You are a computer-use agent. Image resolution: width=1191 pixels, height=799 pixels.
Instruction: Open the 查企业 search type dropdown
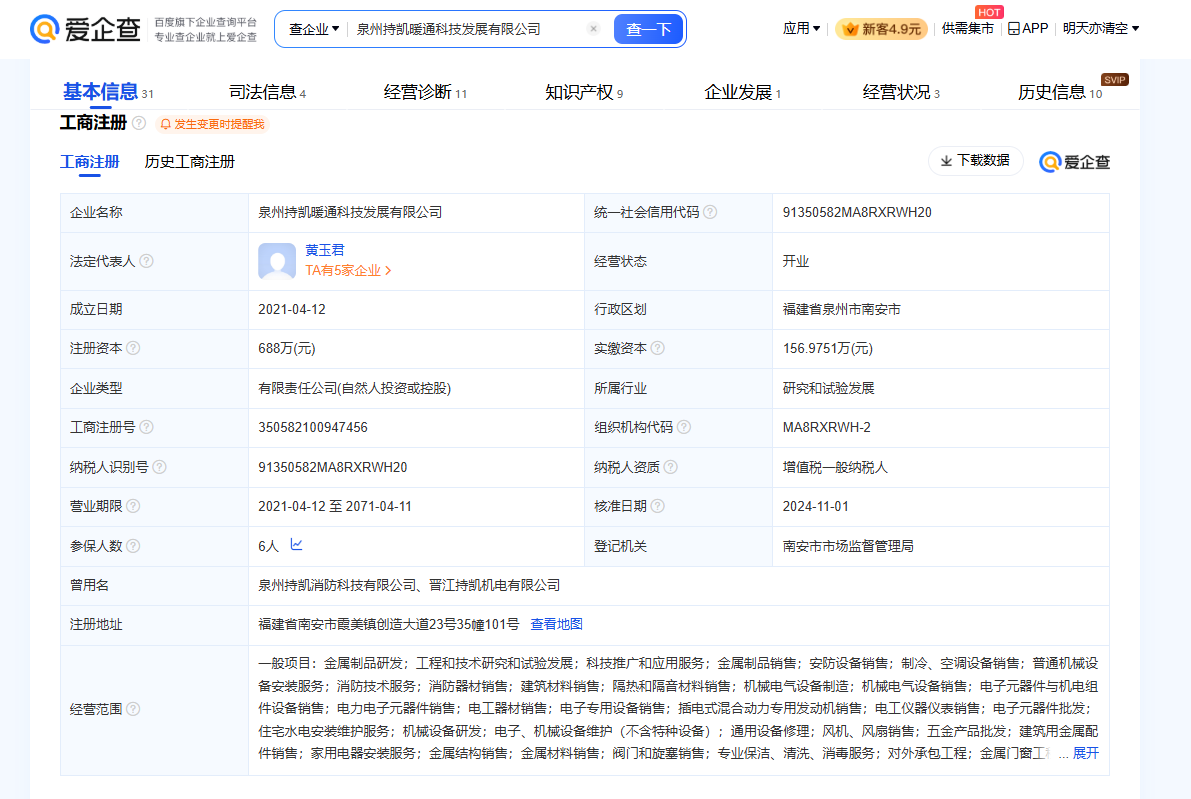tap(313, 29)
